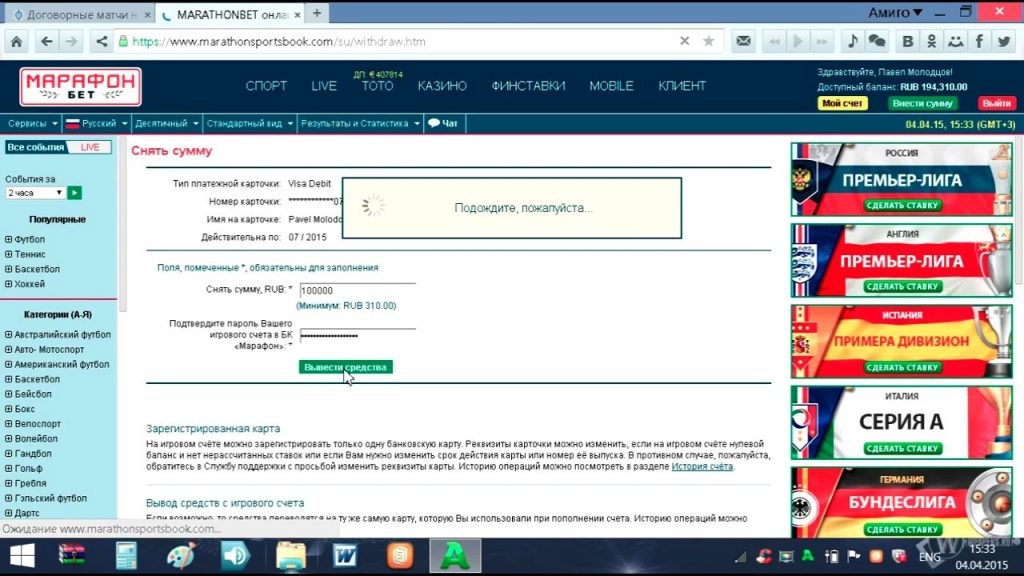The width and height of the screenshot is (1024, 576).
Task: Switch to Договорные матчи browser tab
Action: point(78,14)
